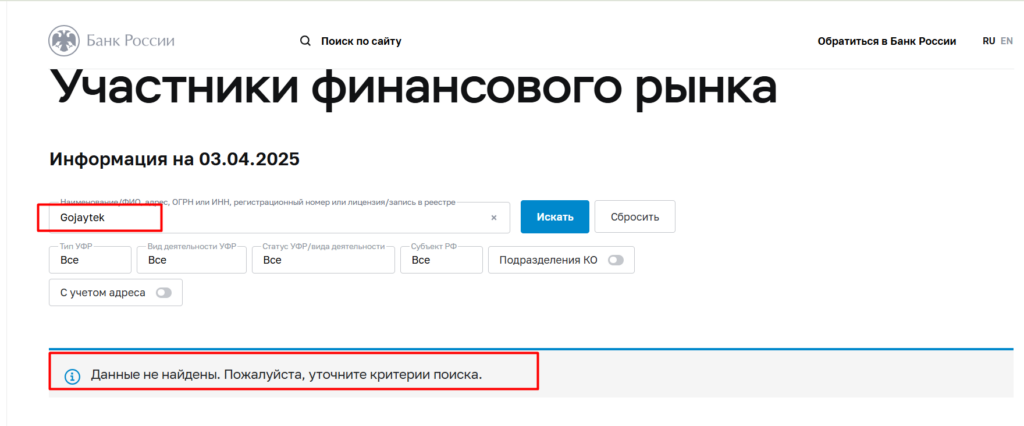
Task: Click the Информация на 03.04.2025 text
Action: point(174,159)
